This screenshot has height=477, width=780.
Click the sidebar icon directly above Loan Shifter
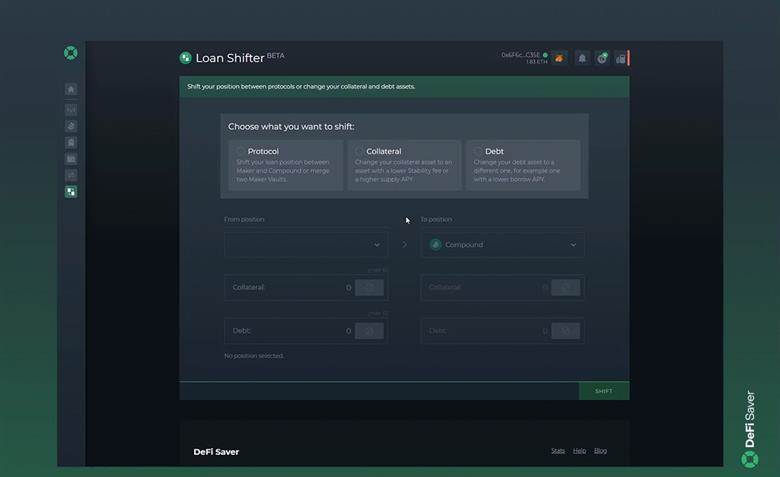71,175
